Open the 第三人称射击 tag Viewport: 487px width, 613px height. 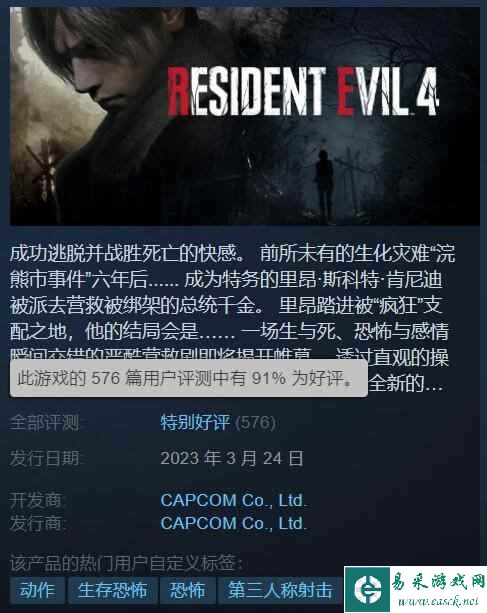coord(280,590)
